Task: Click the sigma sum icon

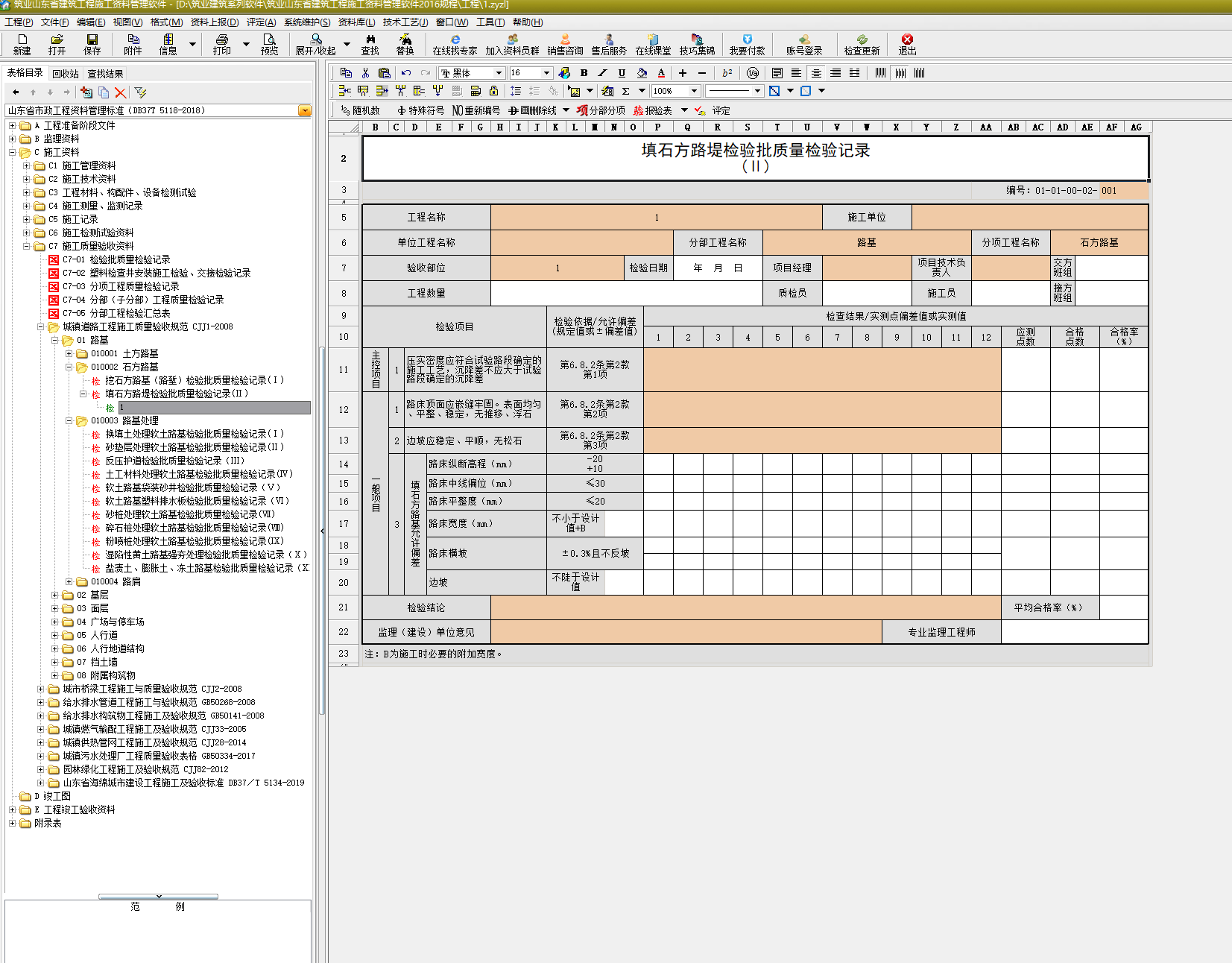Action: tap(625, 91)
